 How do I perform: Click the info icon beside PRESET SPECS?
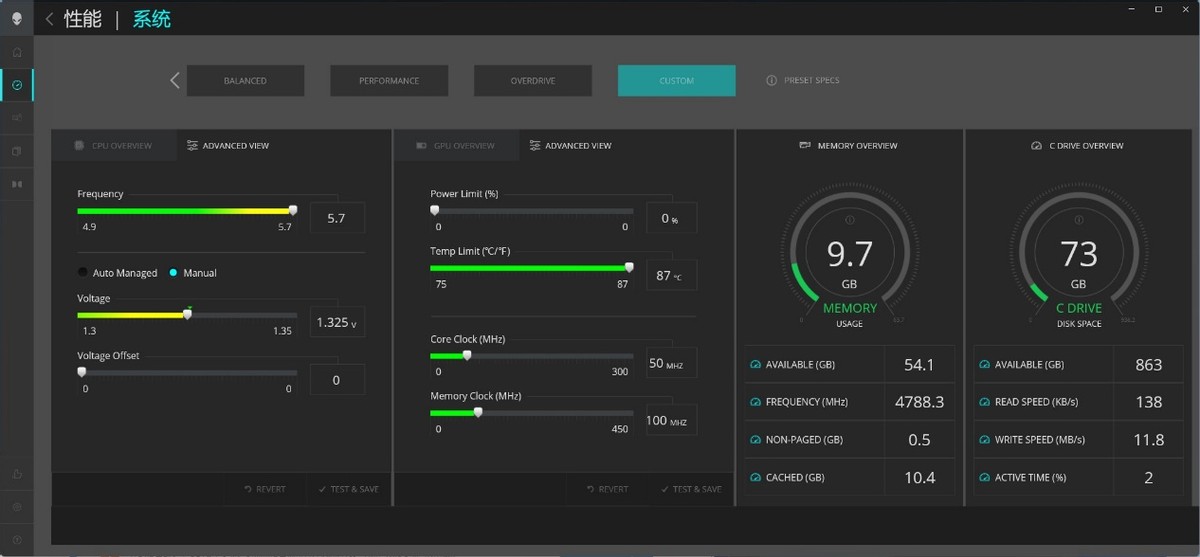(x=771, y=80)
